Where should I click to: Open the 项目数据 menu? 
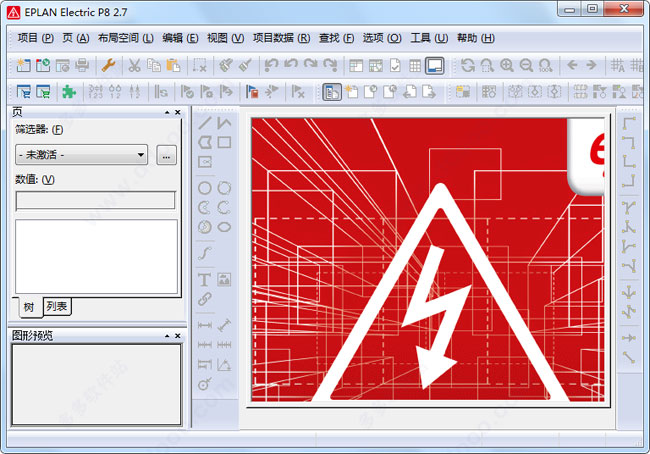(280, 38)
